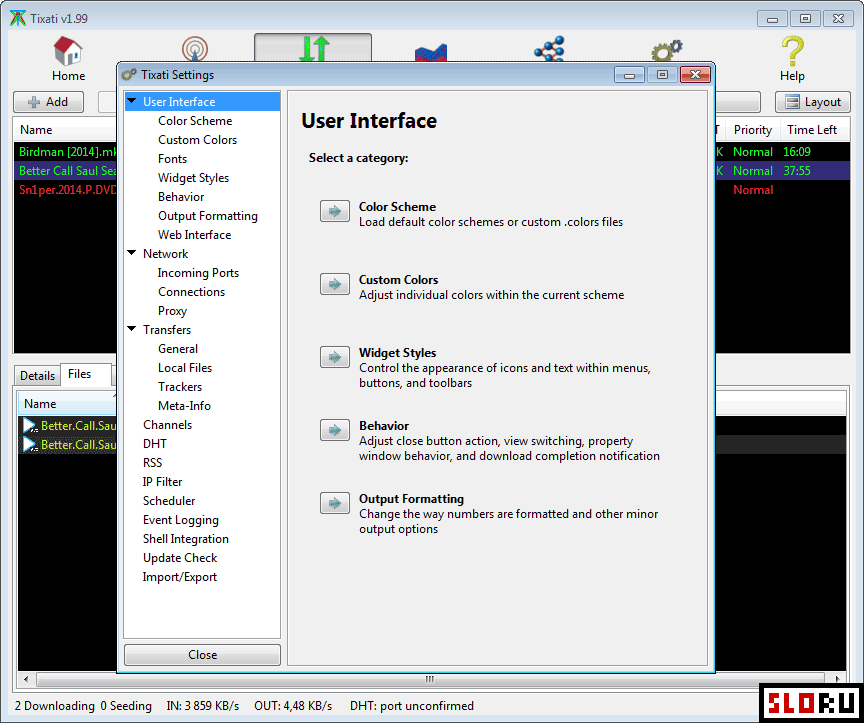The image size is (864, 723).
Task: Open Settings gears icon in main toolbar
Action: pyautogui.click(x=667, y=50)
